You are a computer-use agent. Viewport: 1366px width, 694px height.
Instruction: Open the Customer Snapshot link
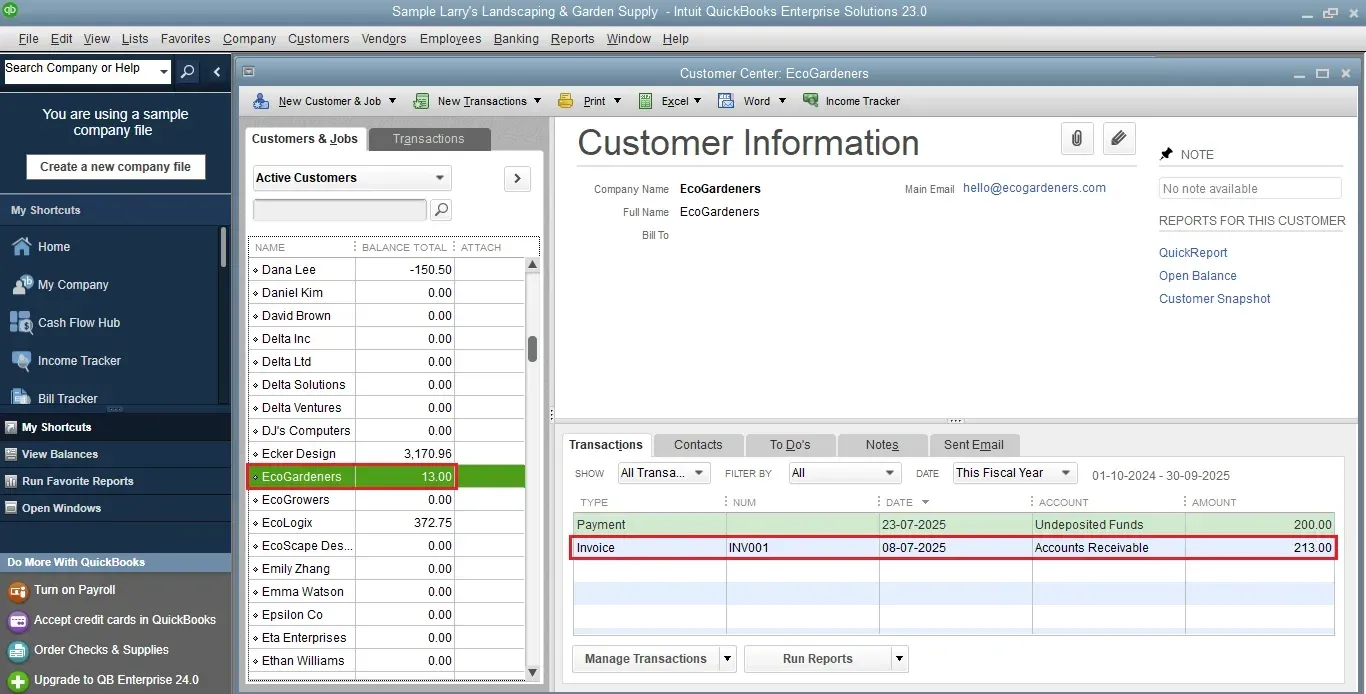(x=1215, y=299)
